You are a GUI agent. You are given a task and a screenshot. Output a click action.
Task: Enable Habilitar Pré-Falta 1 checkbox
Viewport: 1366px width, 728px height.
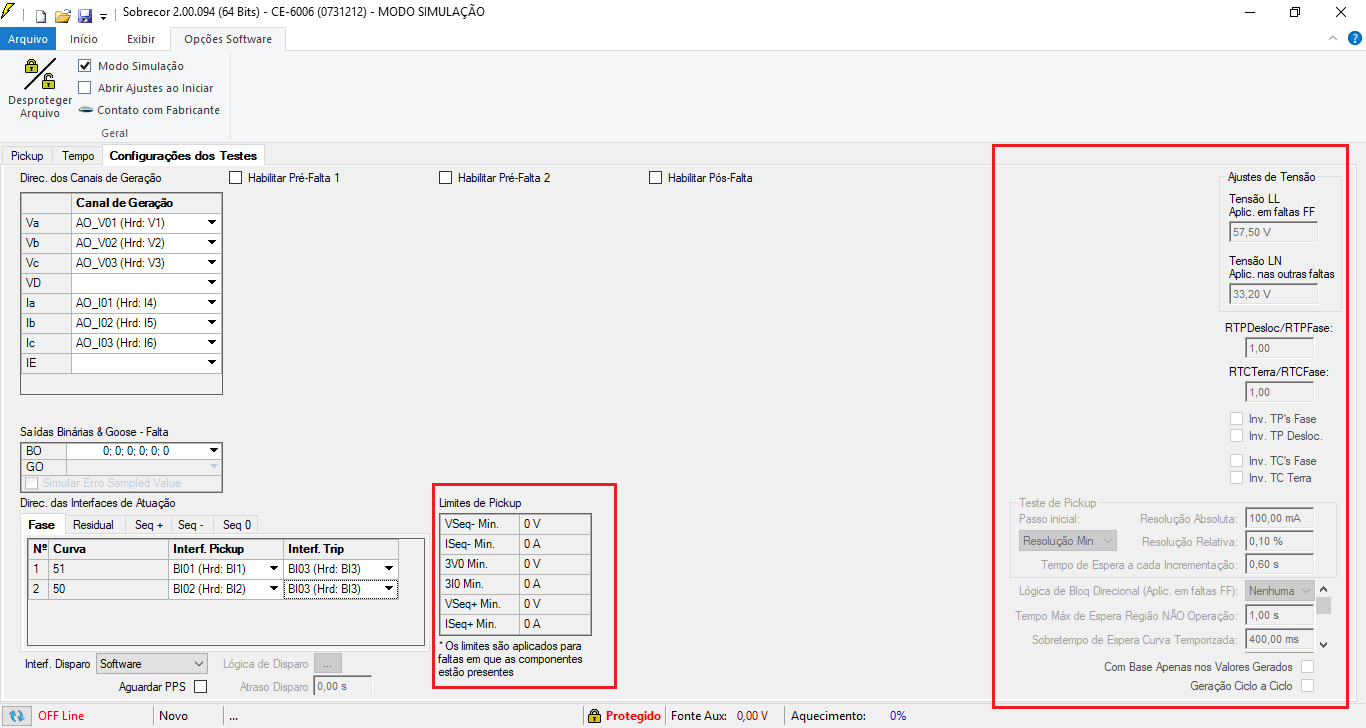236,178
